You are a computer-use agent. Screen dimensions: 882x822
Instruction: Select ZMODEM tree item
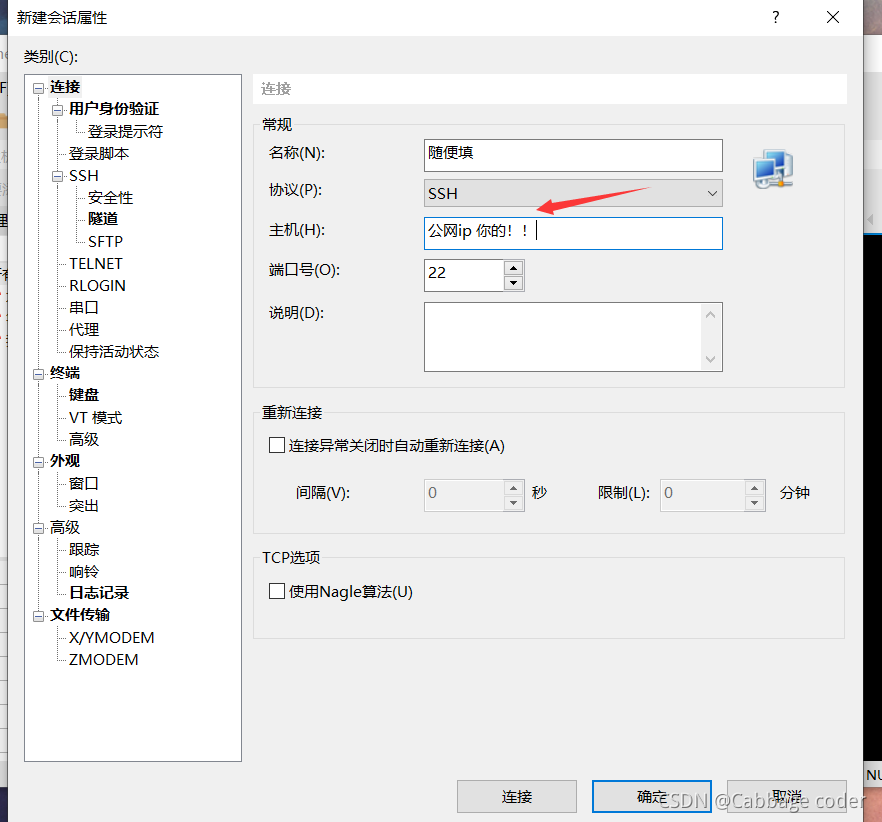click(104, 660)
